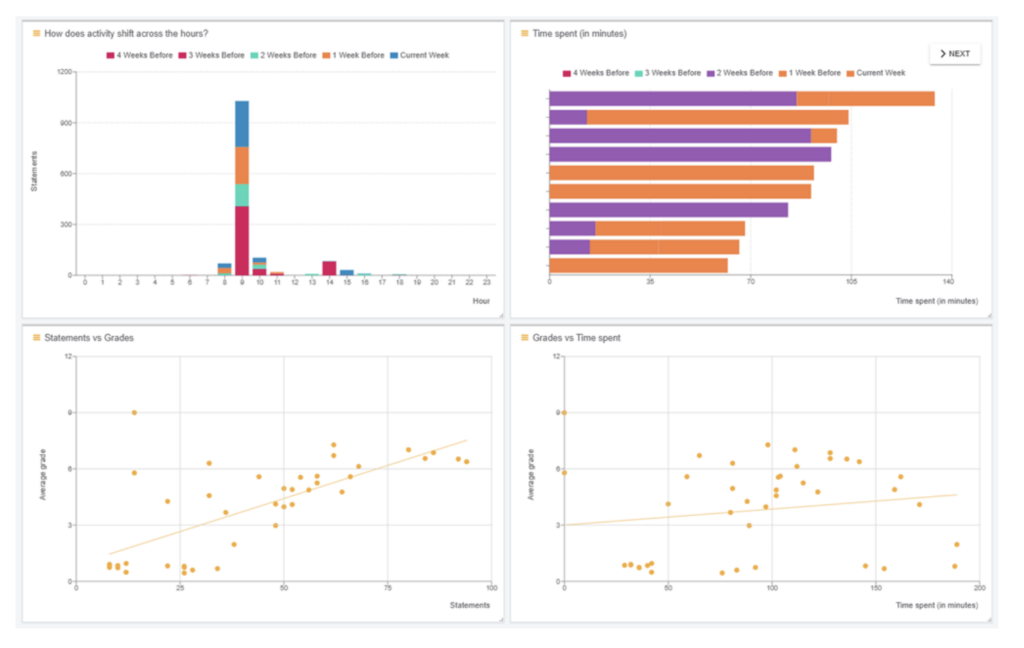Click the orange segment of the topmost Time spent bar
This screenshot has width=1024, height=648.
click(x=865, y=98)
